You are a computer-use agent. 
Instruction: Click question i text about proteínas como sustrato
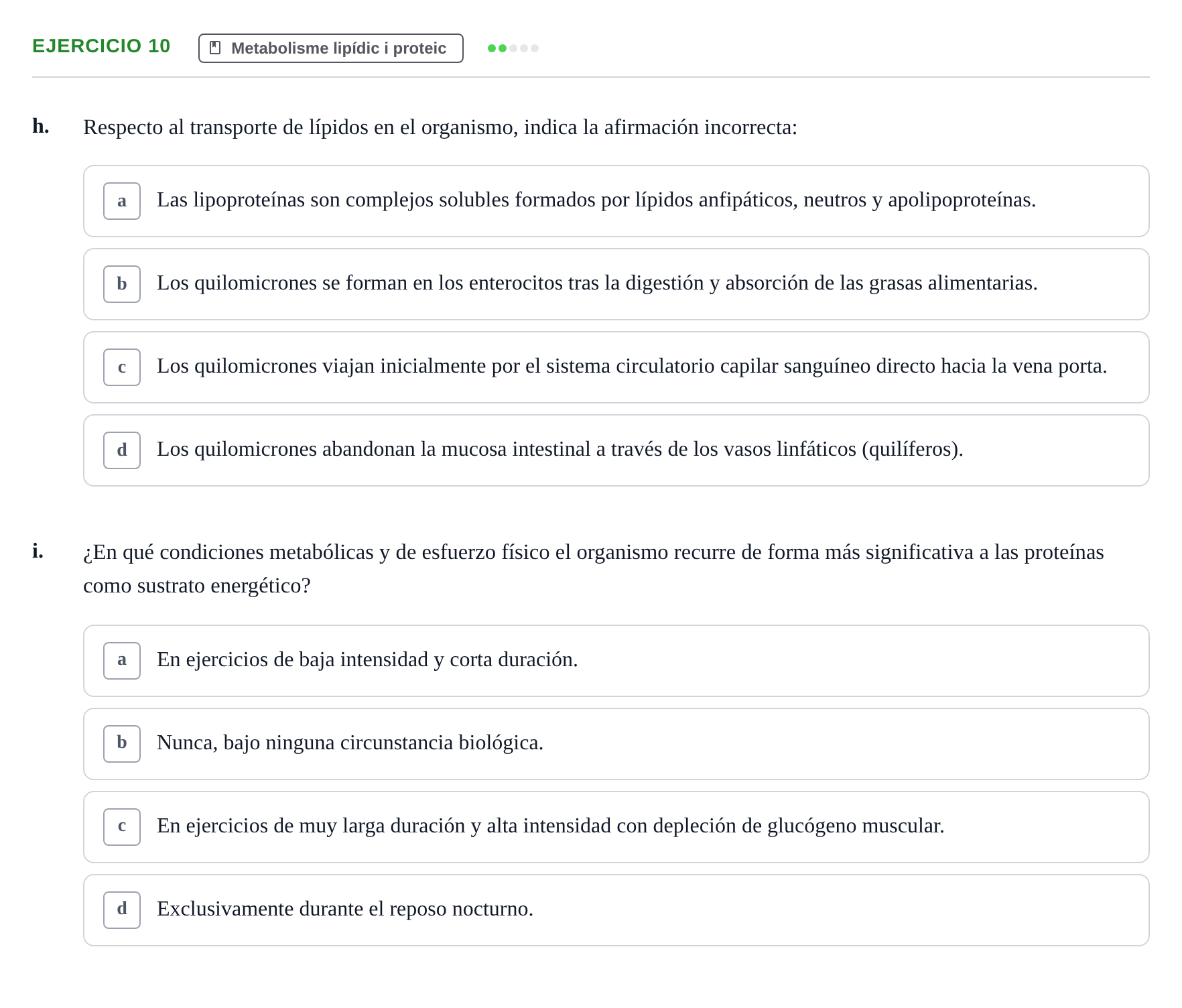point(593,569)
